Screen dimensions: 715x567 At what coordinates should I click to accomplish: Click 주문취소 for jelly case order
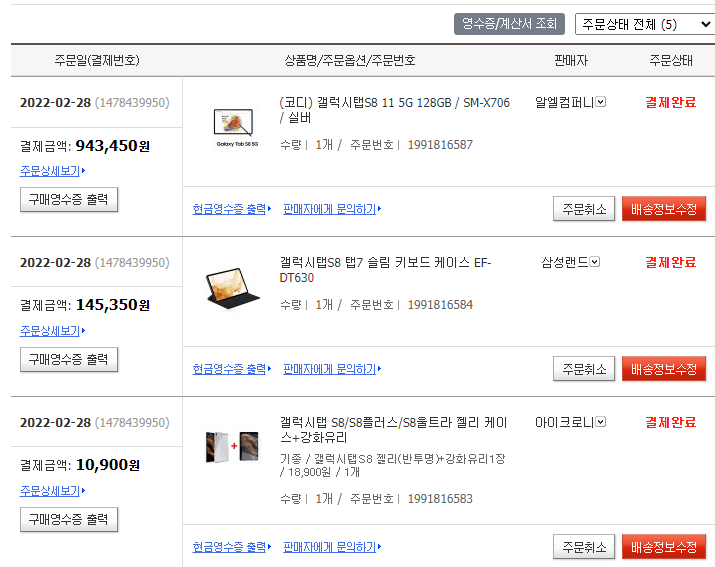(584, 546)
